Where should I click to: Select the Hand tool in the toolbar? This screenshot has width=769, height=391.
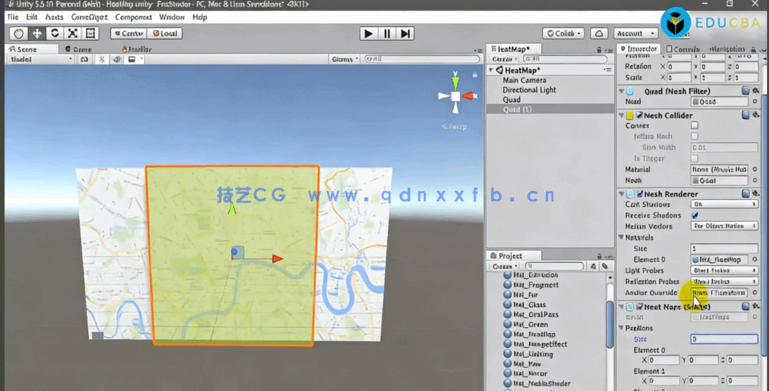tap(19, 33)
